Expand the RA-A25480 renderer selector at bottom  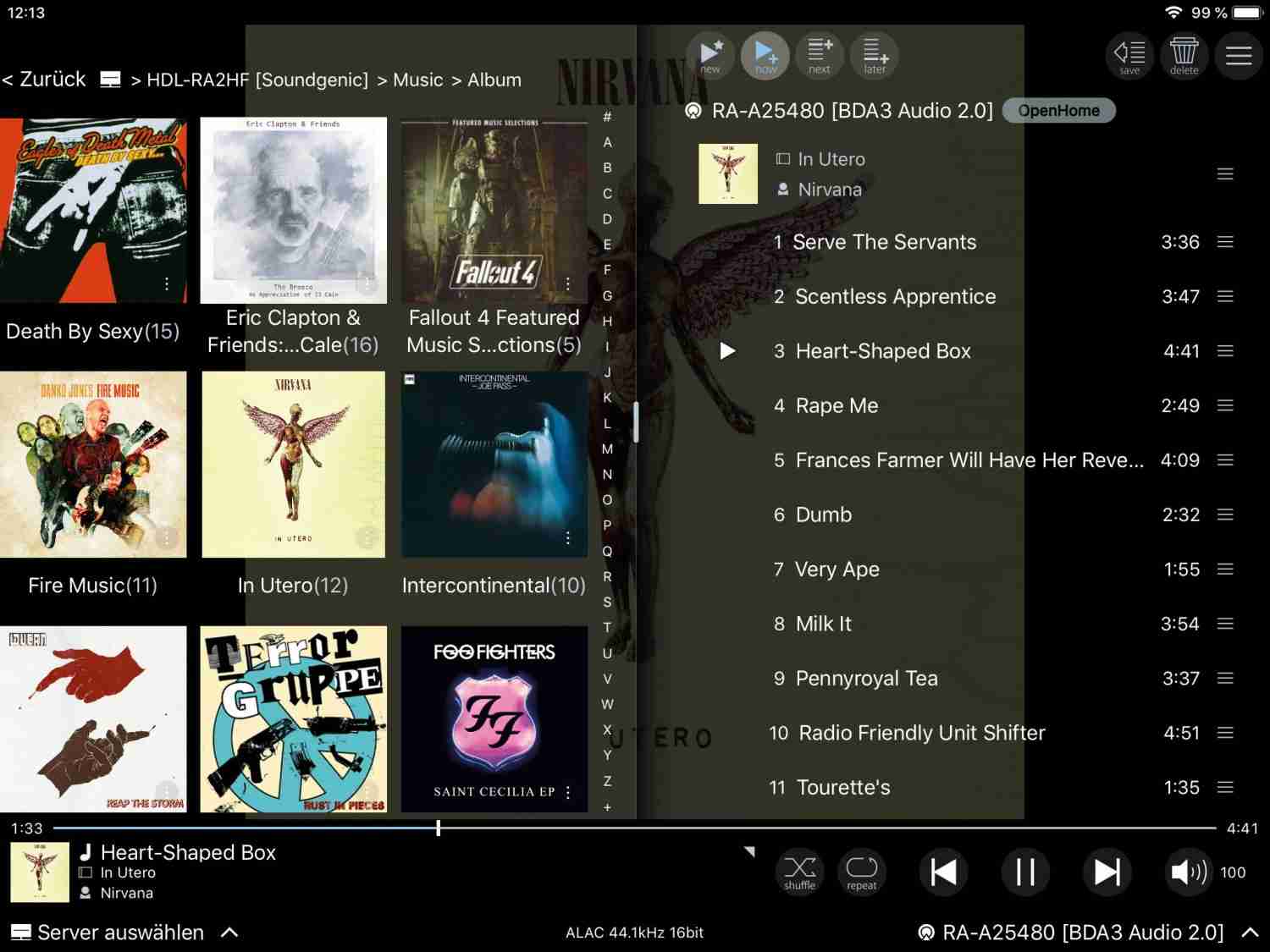pyautogui.click(x=1088, y=933)
